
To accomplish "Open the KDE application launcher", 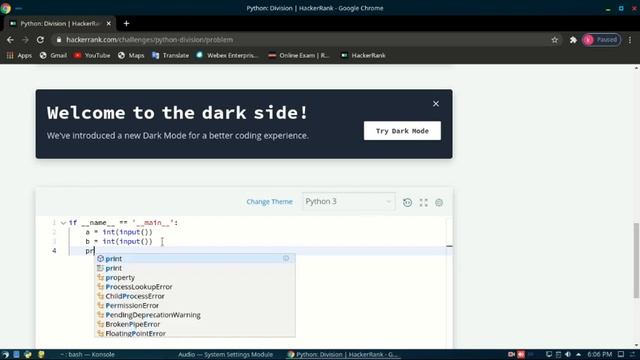I will tap(5, 354).
